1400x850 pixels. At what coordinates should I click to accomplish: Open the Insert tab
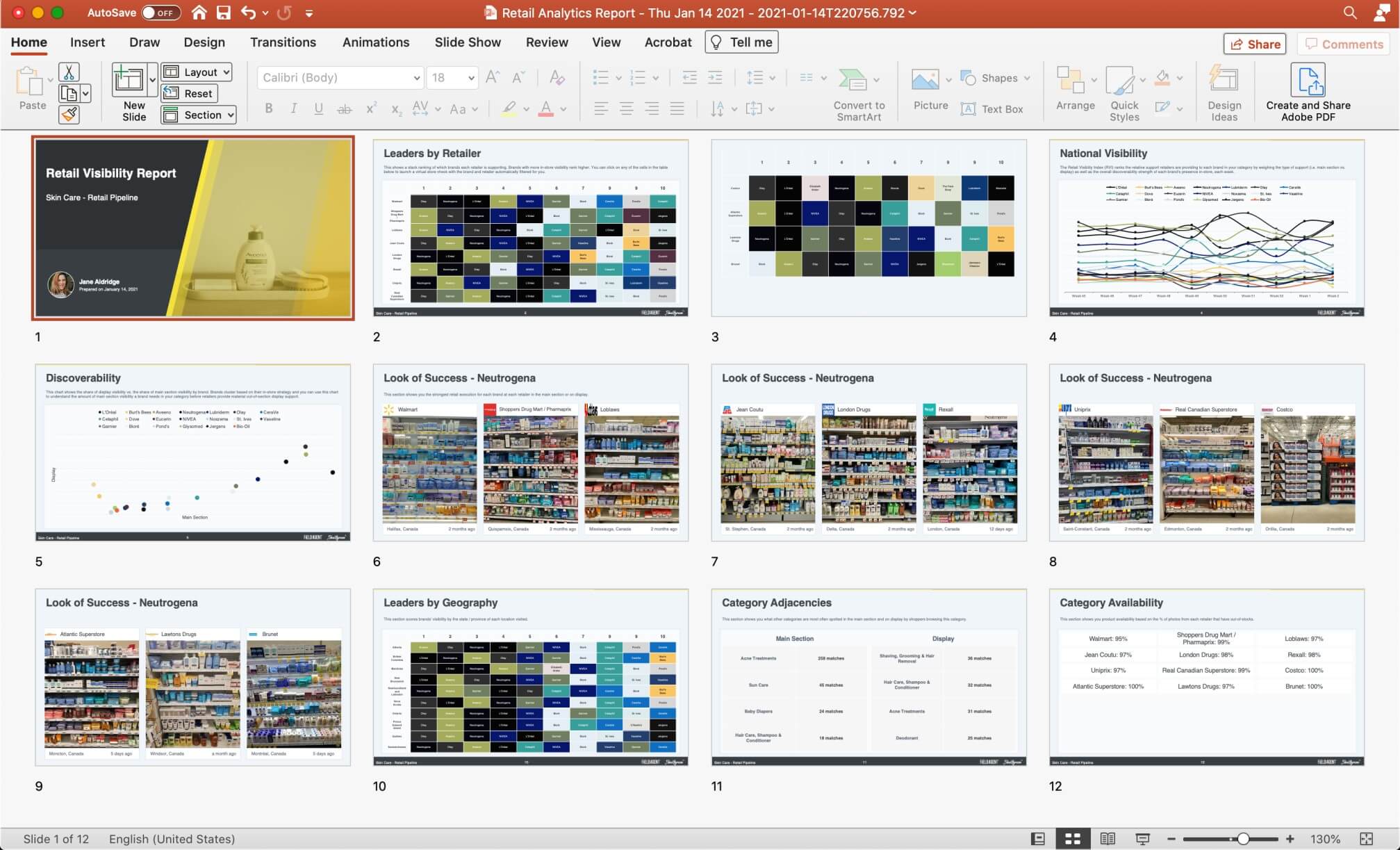(88, 42)
